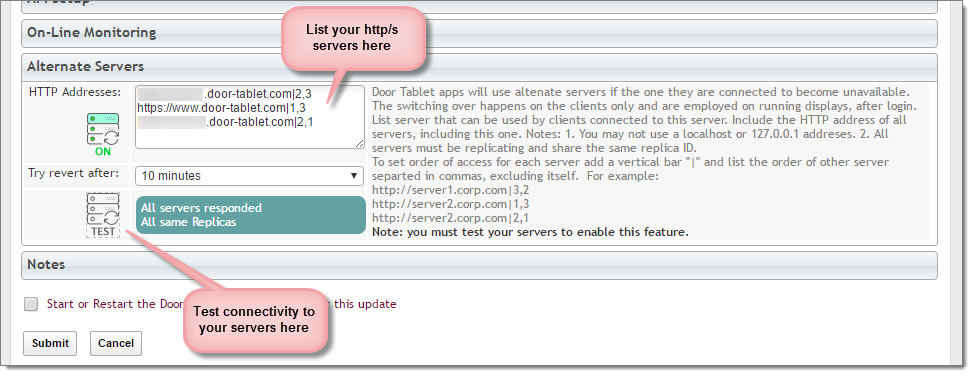Viewport: 972px width, 375px height.
Task: Check the Start or Restart checkbox
Action: click(x=31, y=304)
